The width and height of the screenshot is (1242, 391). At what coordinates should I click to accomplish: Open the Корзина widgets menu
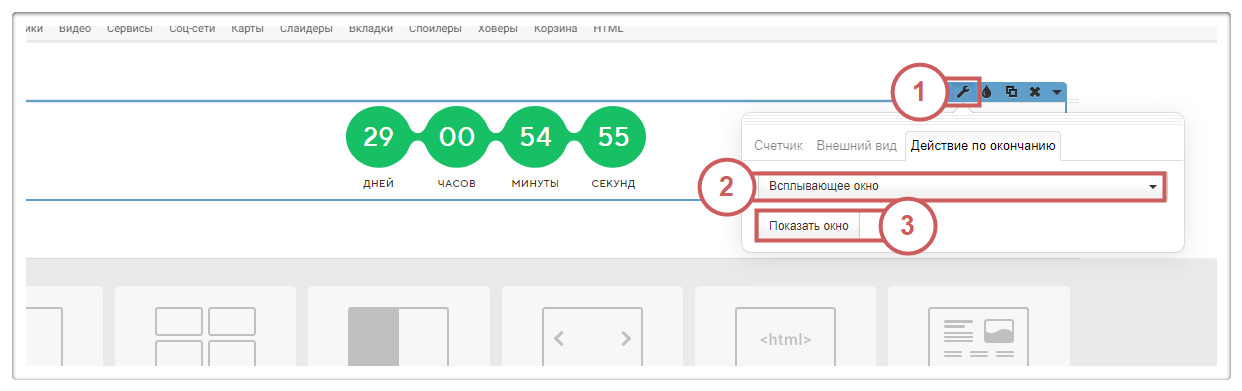pos(555,28)
